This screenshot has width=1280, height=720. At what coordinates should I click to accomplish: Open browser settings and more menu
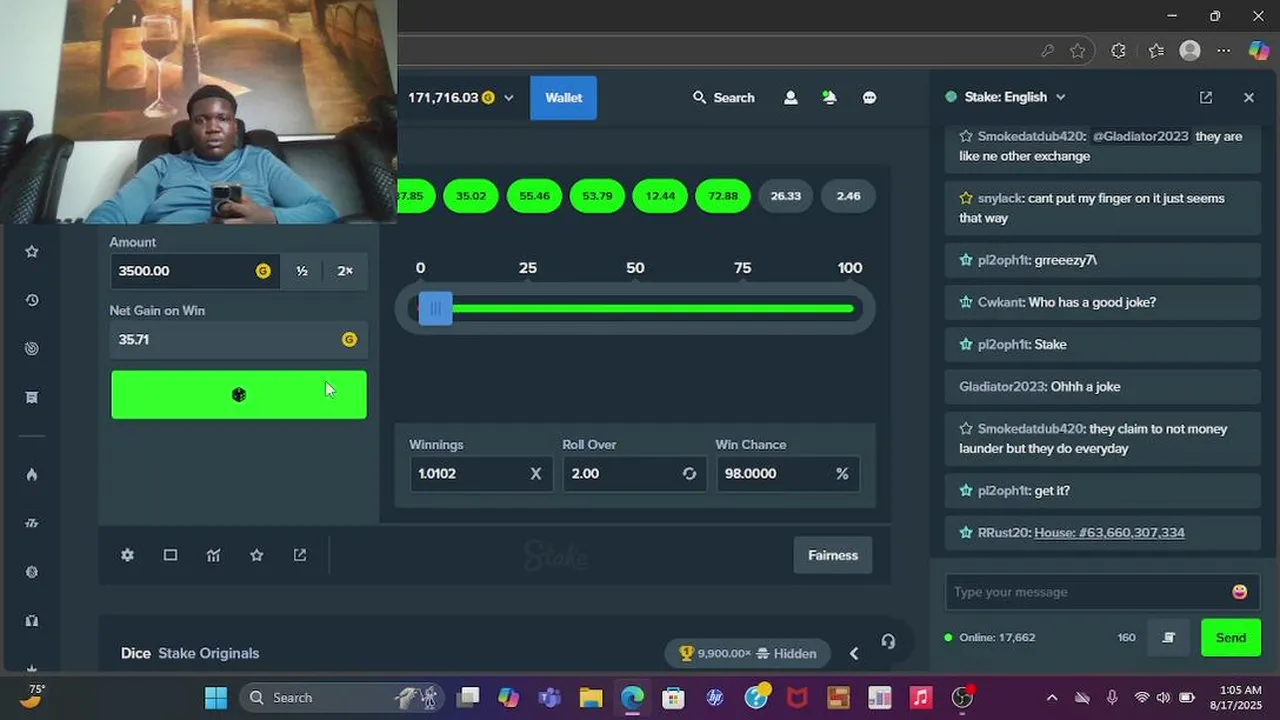(x=1224, y=50)
